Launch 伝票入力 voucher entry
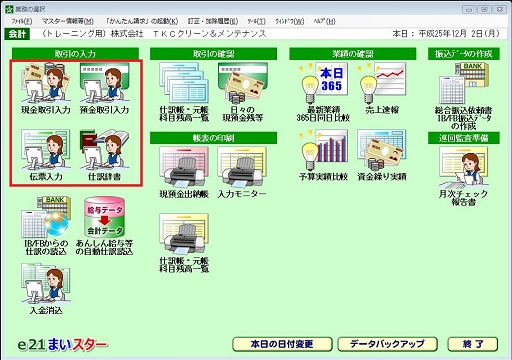Image resolution: width=512 pixels, height=360 pixels. (x=46, y=155)
